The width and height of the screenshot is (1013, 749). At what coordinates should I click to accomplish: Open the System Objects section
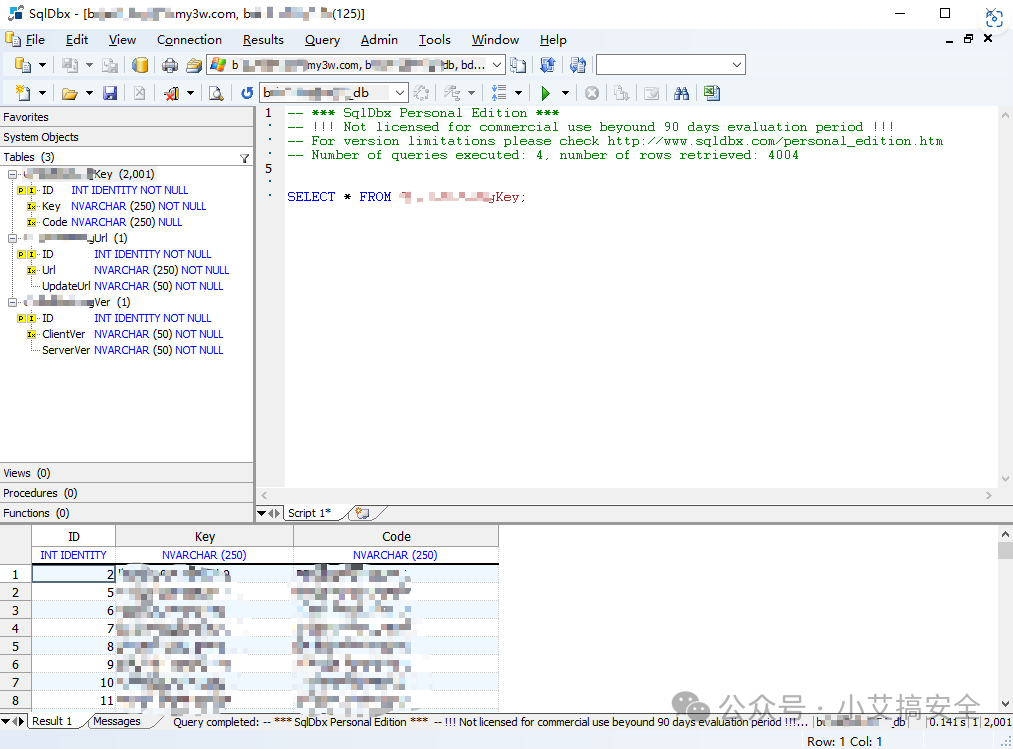click(x=127, y=137)
